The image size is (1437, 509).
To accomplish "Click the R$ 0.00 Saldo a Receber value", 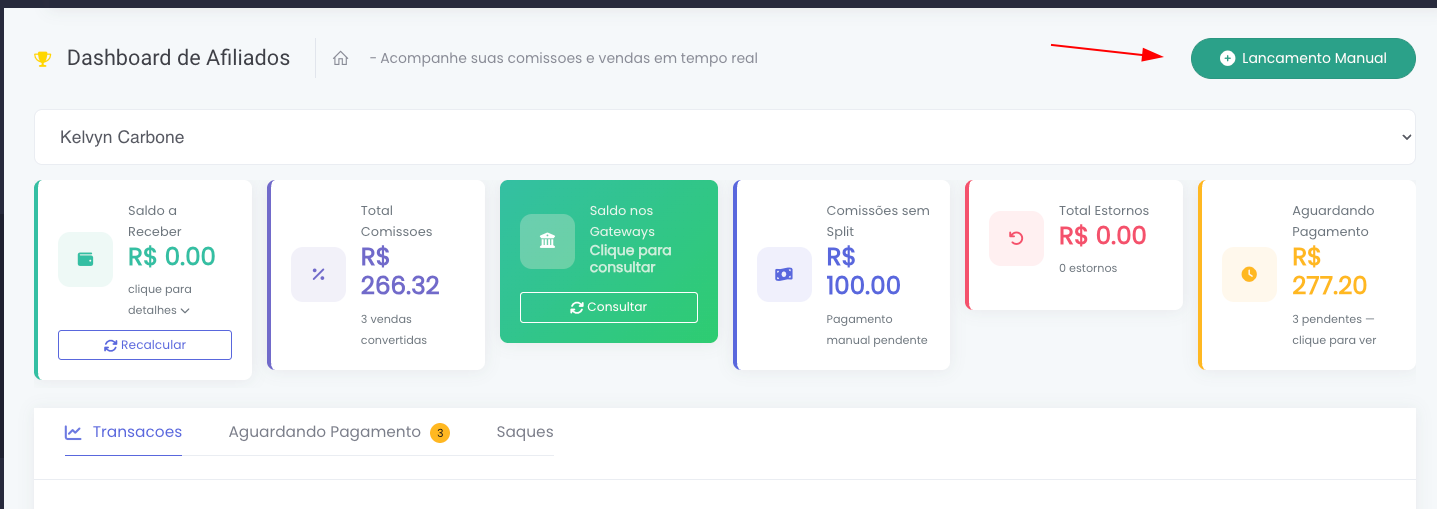I will click(172, 257).
